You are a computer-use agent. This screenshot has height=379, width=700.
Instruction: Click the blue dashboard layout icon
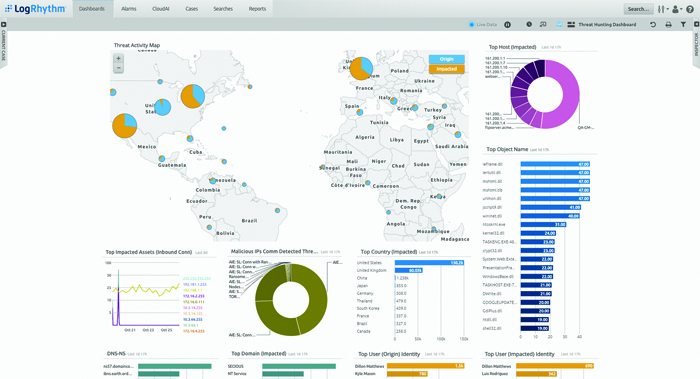coord(559,25)
